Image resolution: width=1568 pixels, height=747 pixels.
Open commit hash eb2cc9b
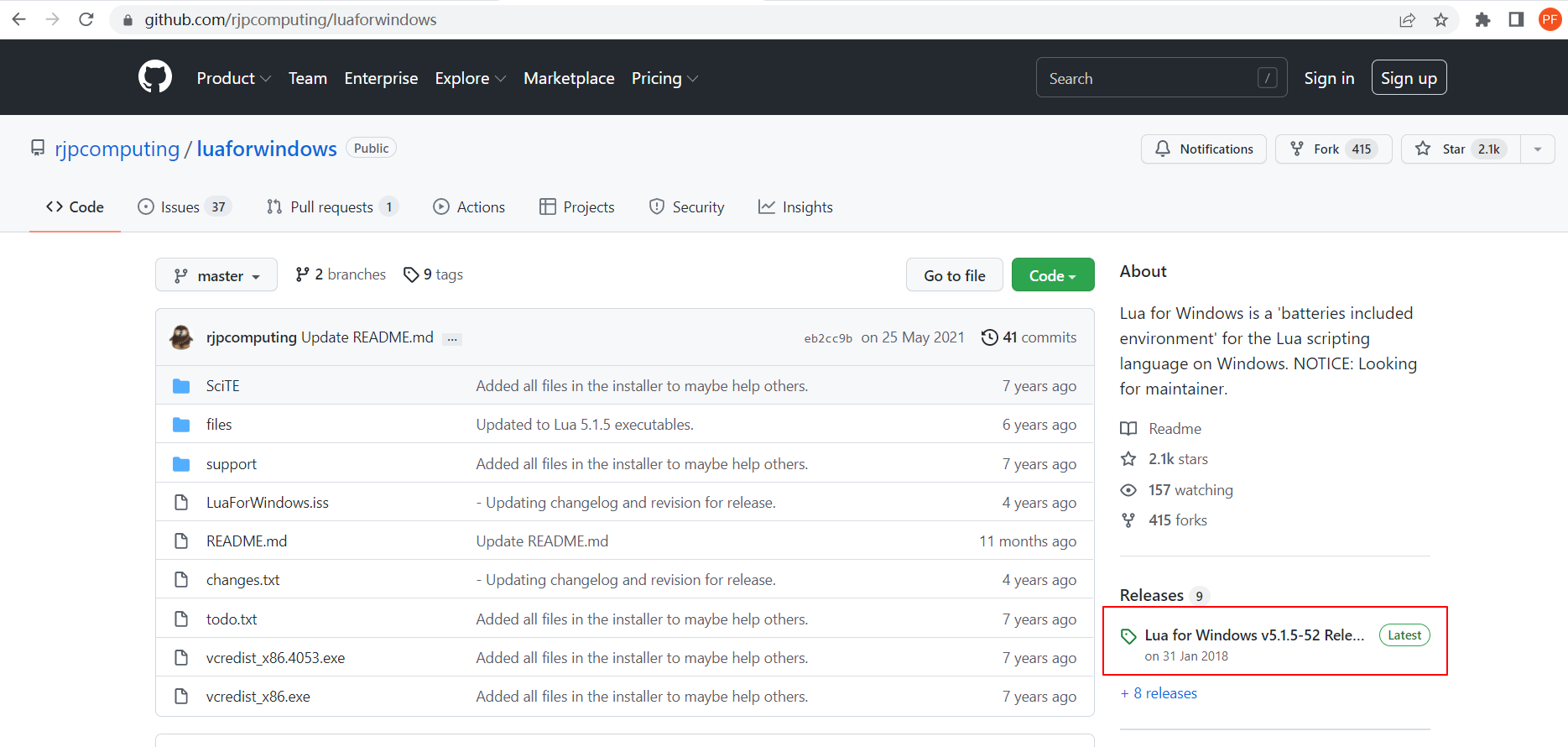pyautogui.click(x=828, y=338)
